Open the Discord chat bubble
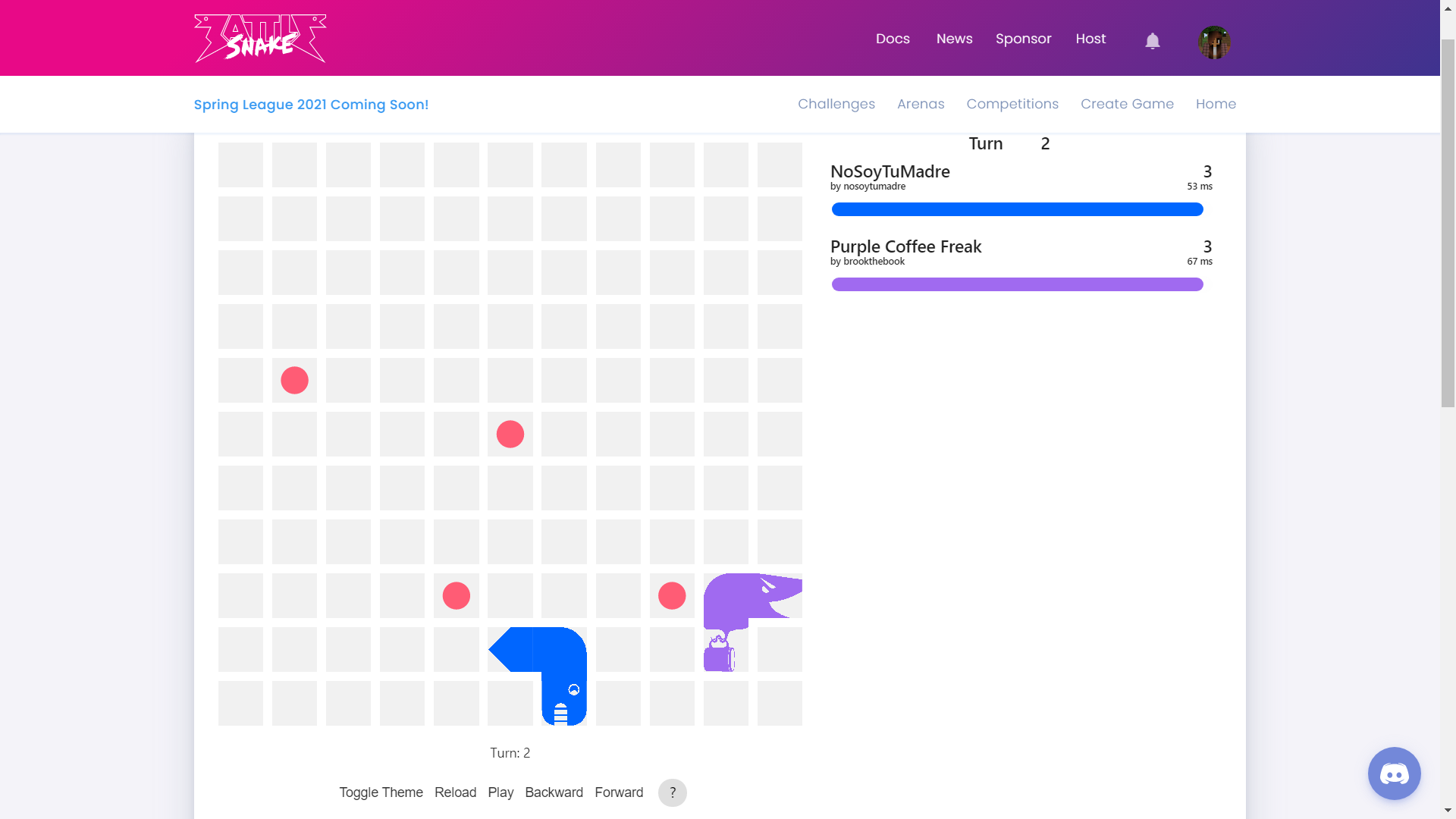This screenshot has width=1456, height=819. pos(1394,773)
